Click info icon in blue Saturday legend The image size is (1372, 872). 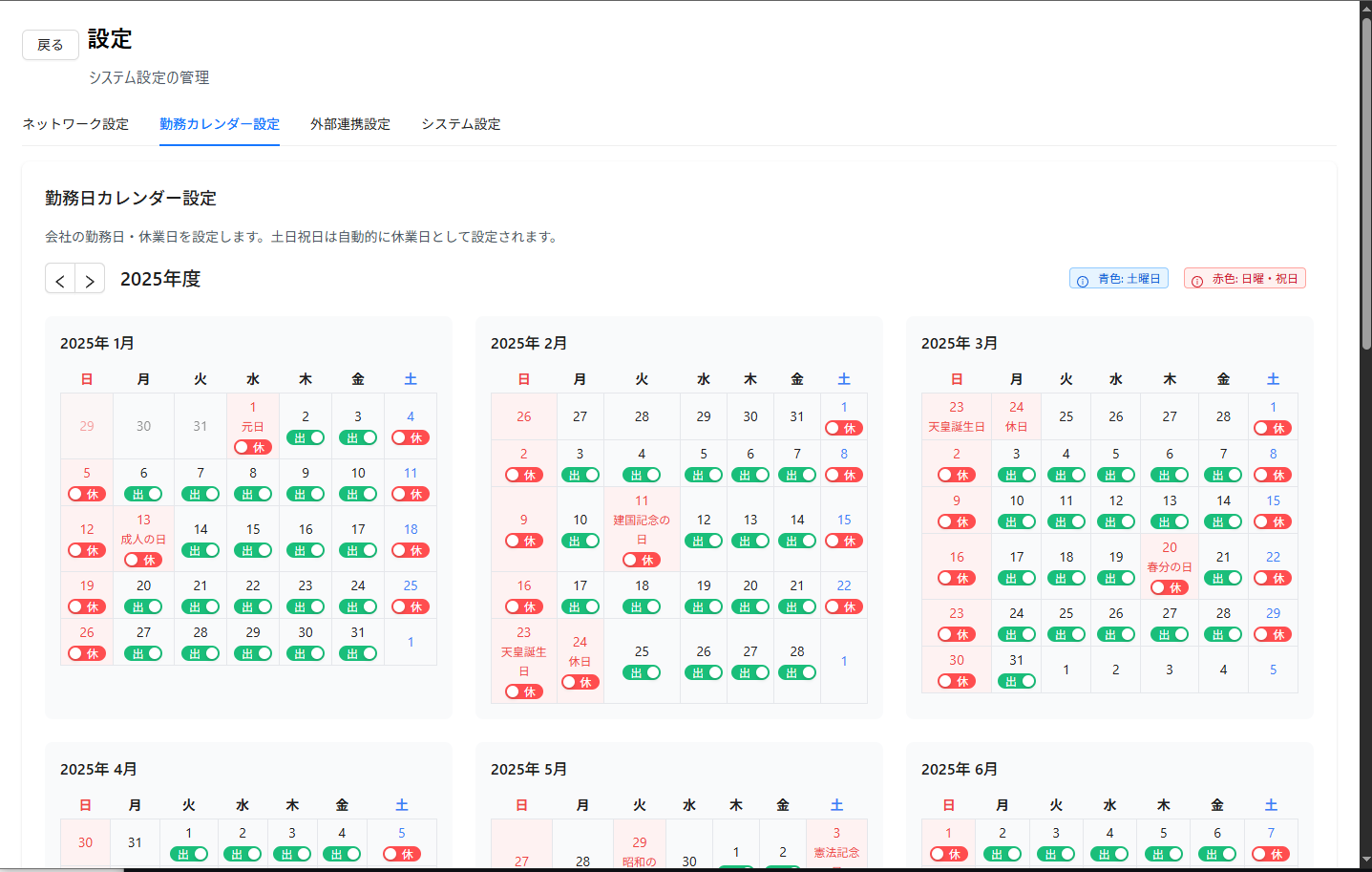coord(1083,280)
